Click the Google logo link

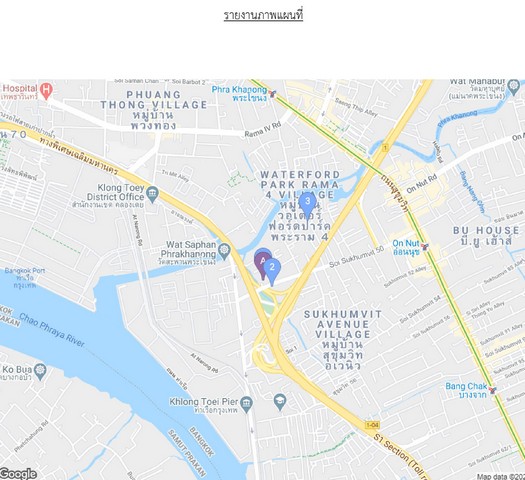pos(18,474)
